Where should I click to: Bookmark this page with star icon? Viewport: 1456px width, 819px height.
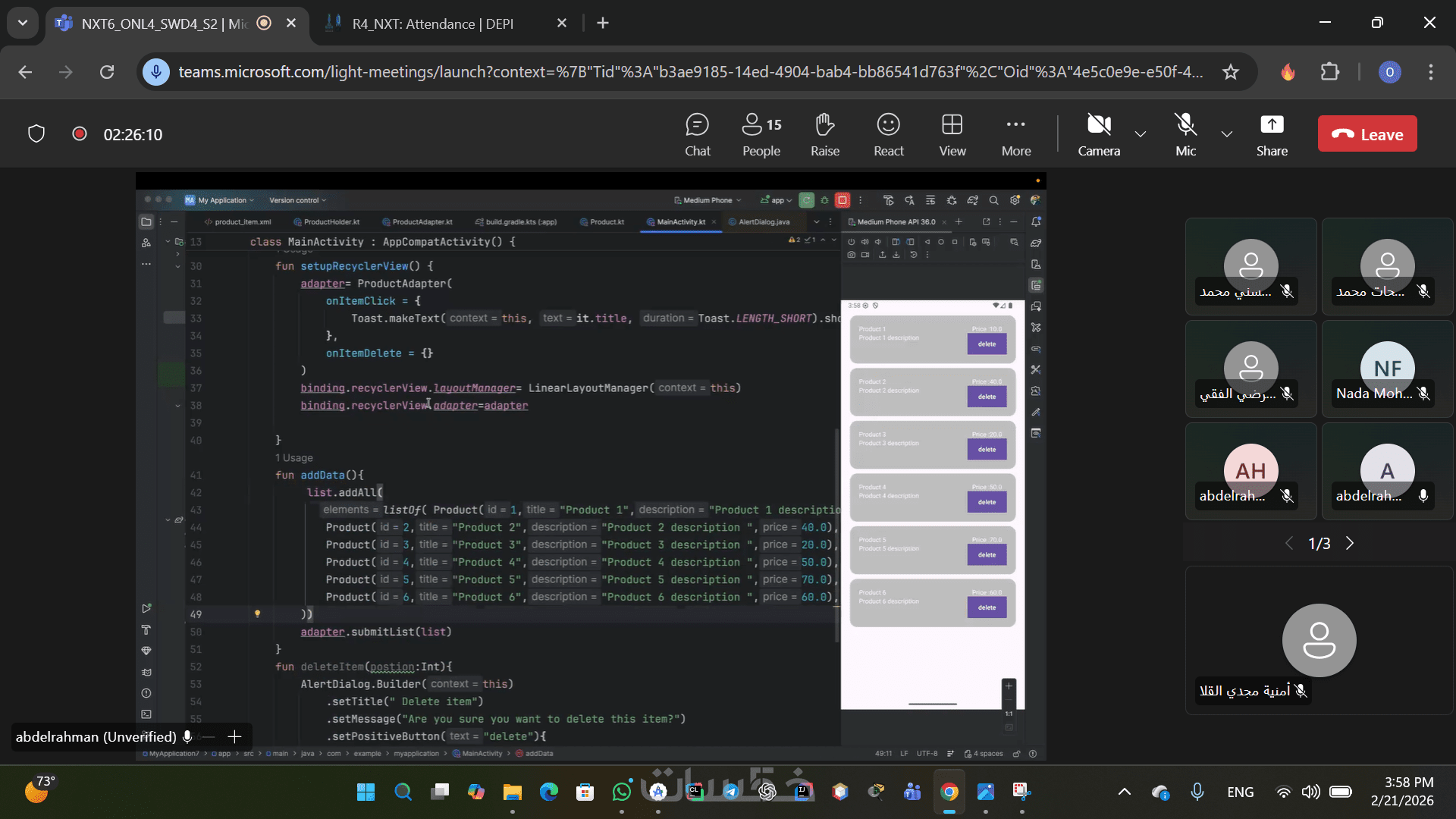[x=1230, y=72]
